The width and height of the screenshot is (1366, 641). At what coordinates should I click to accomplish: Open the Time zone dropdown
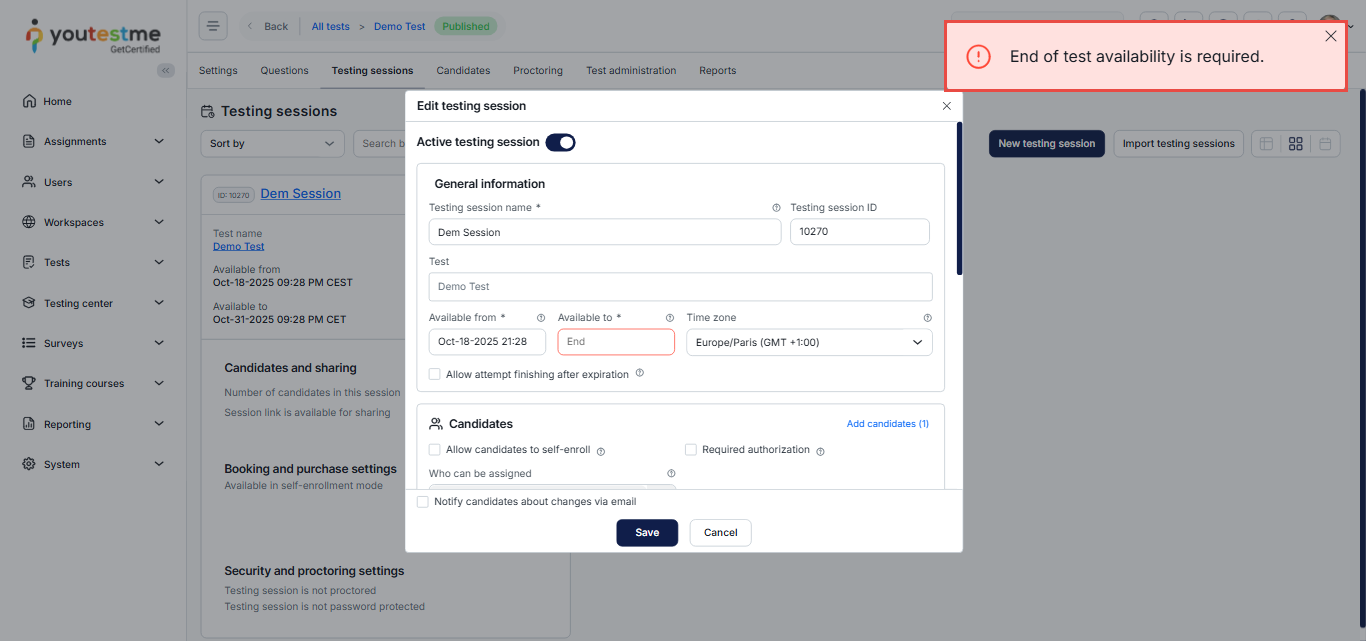(x=809, y=342)
